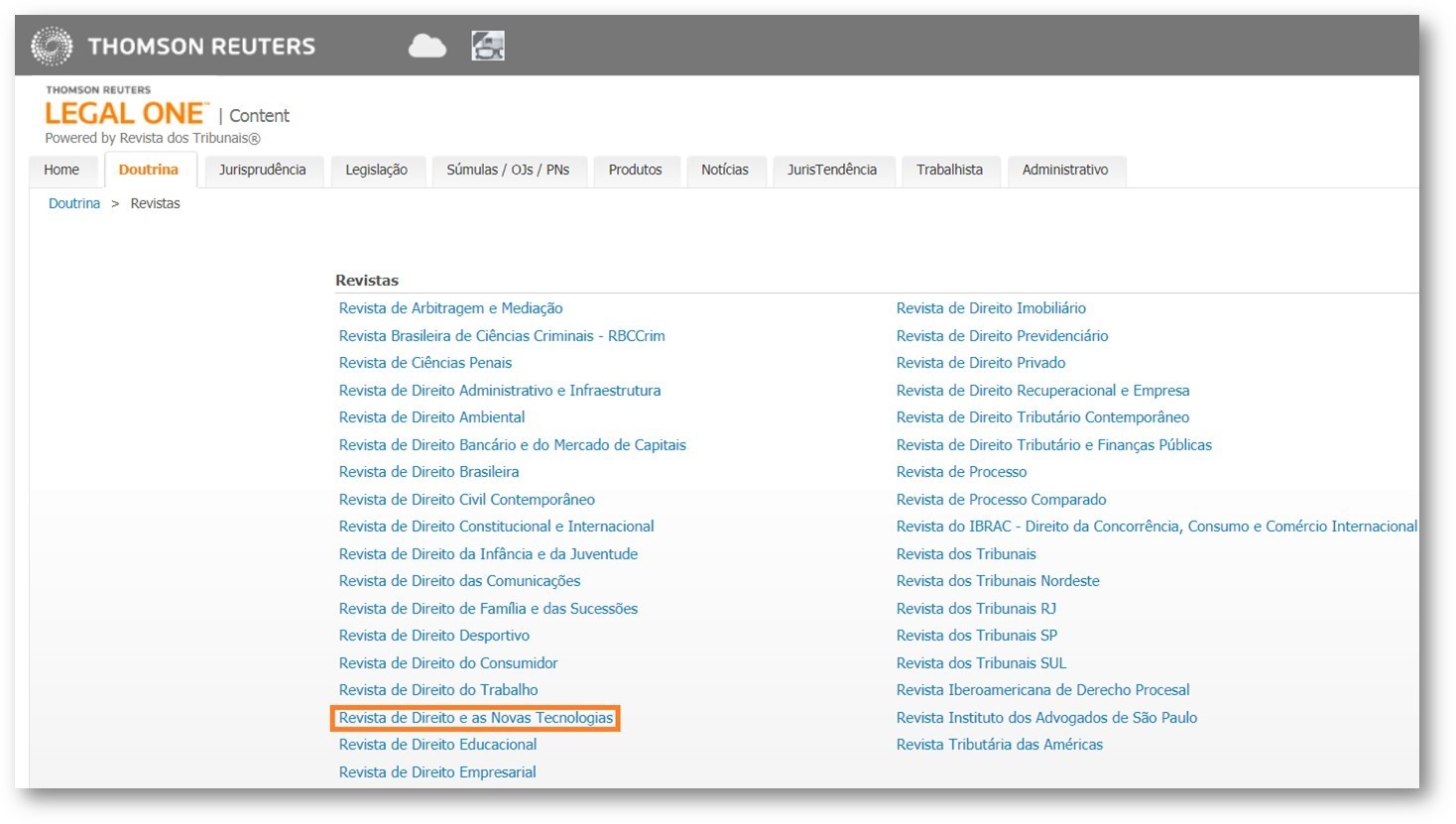Screen dimensions: 1456x824
Task: Open Revista do IBRAC link
Action: (1157, 527)
